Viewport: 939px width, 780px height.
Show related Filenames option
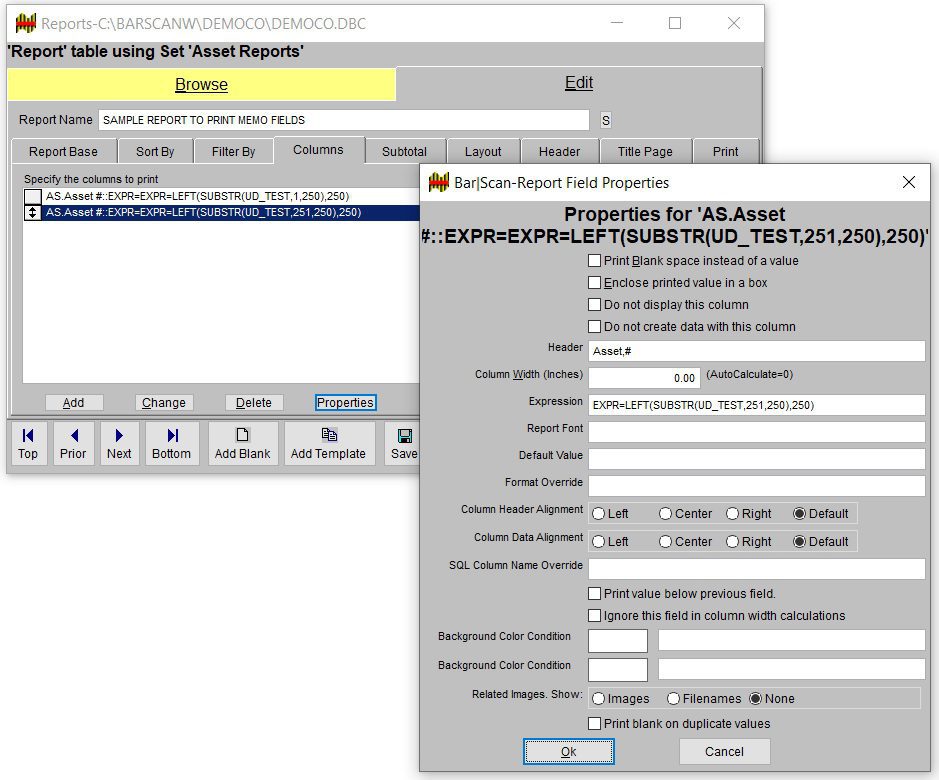click(674, 699)
